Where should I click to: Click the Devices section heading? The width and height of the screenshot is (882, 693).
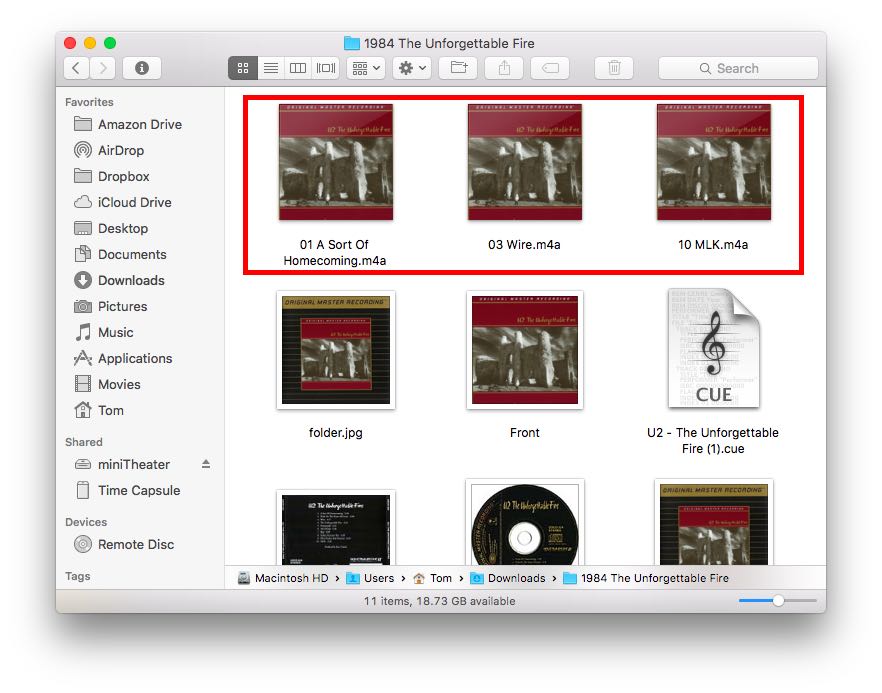[x=86, y=522]
